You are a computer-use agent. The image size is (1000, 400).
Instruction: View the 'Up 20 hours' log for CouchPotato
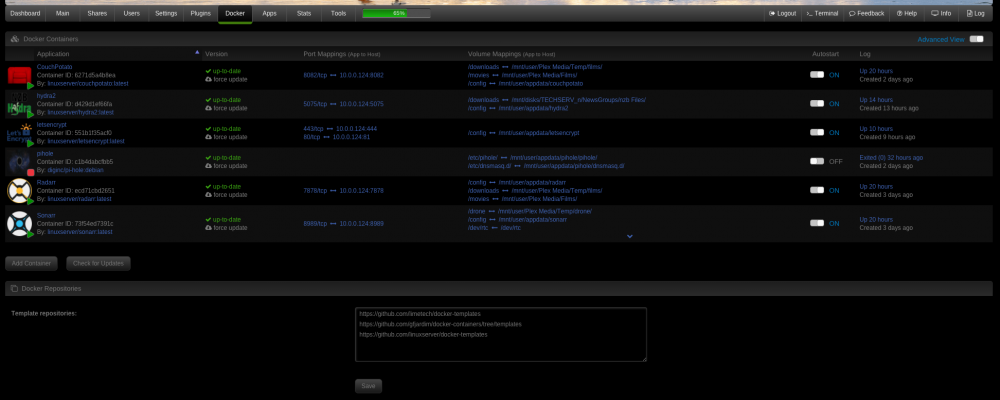876,71
